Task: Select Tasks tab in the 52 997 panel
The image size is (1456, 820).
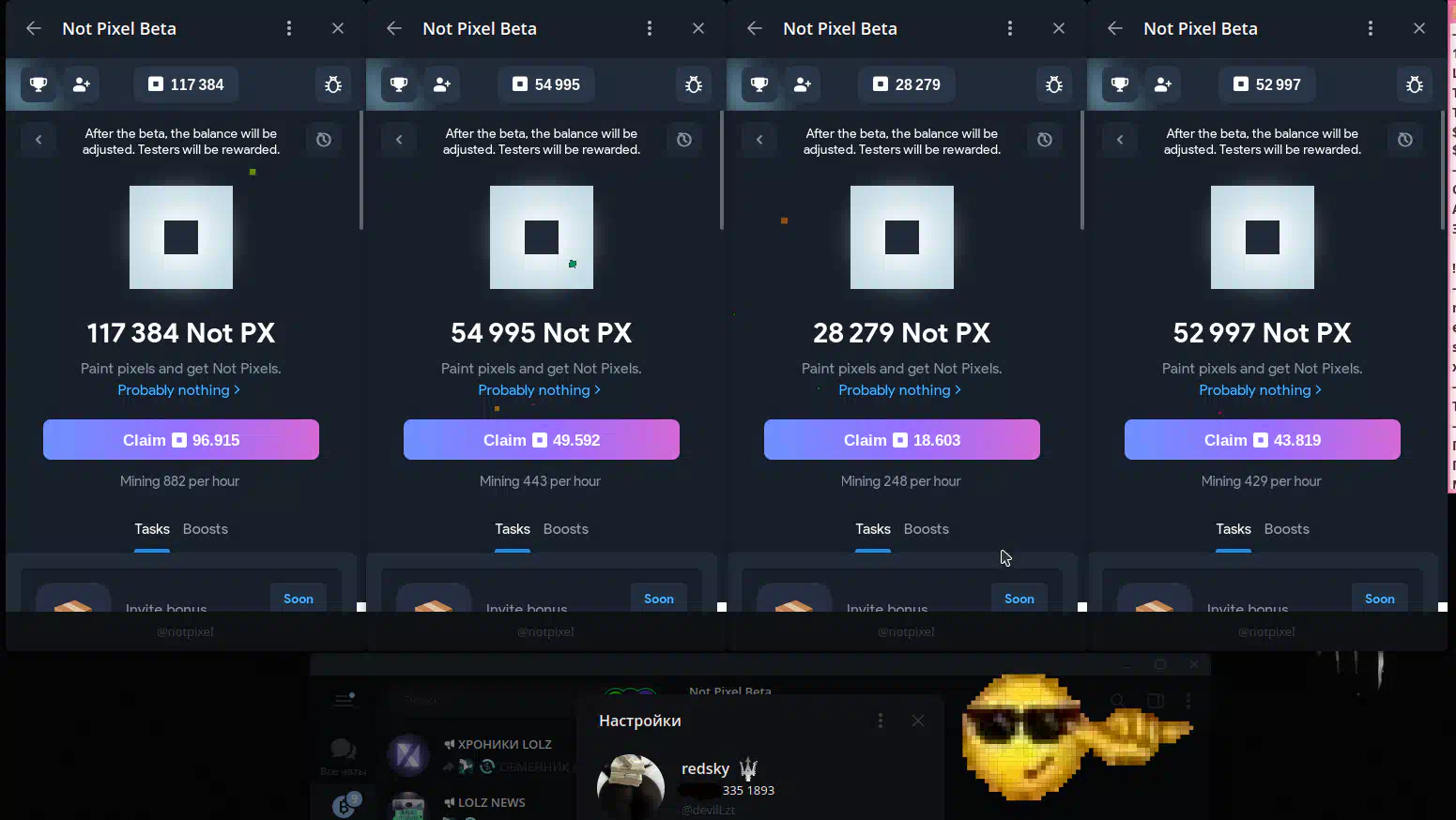Action: coord(1234,529)
